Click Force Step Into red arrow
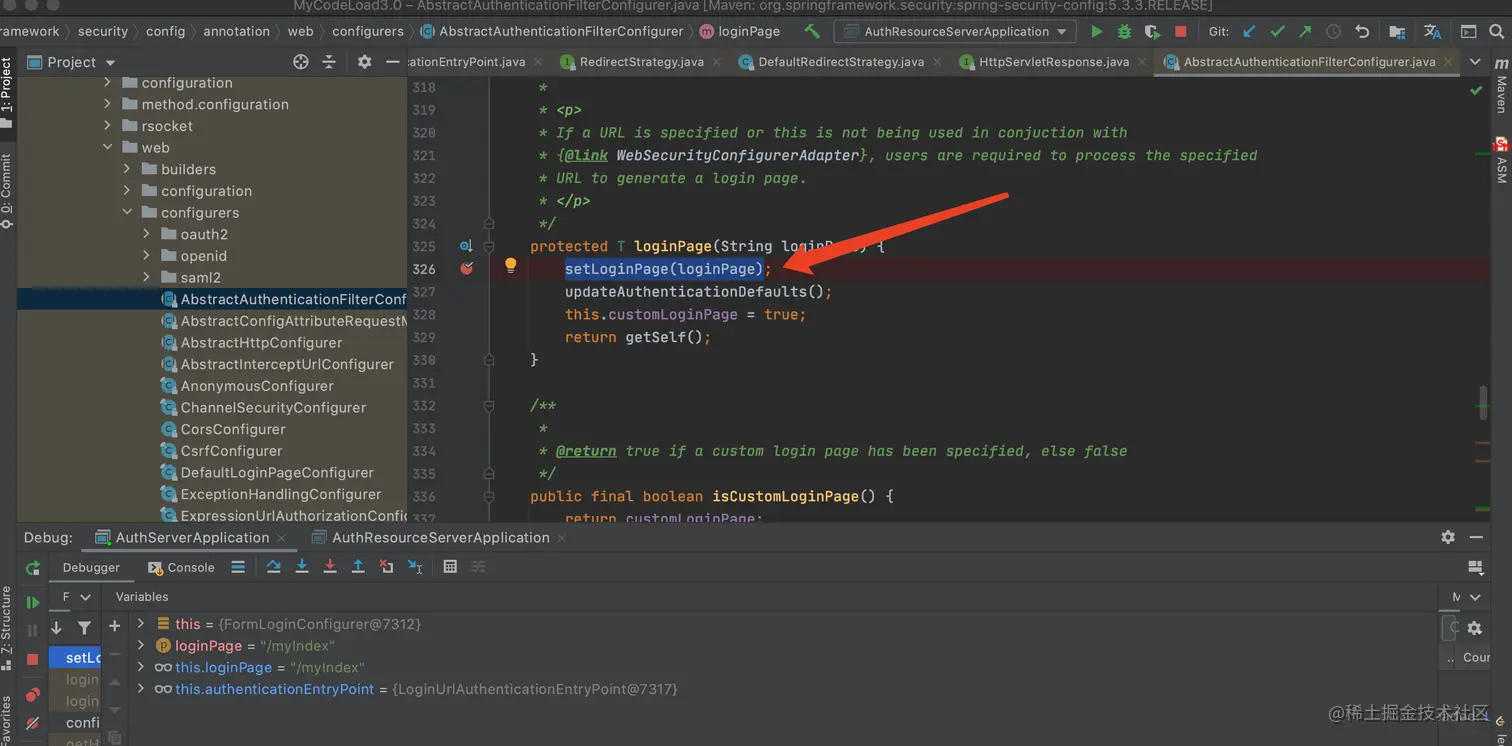 [x=330, y=567]
